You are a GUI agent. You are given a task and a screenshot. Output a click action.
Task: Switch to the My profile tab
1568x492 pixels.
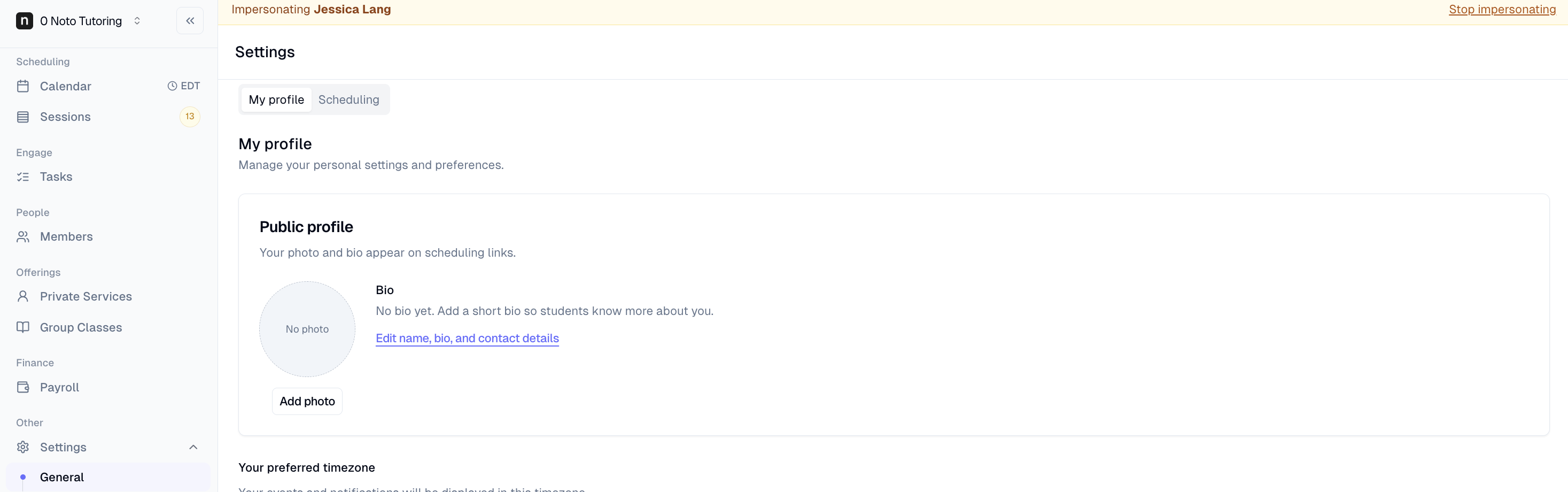(276, 99)
